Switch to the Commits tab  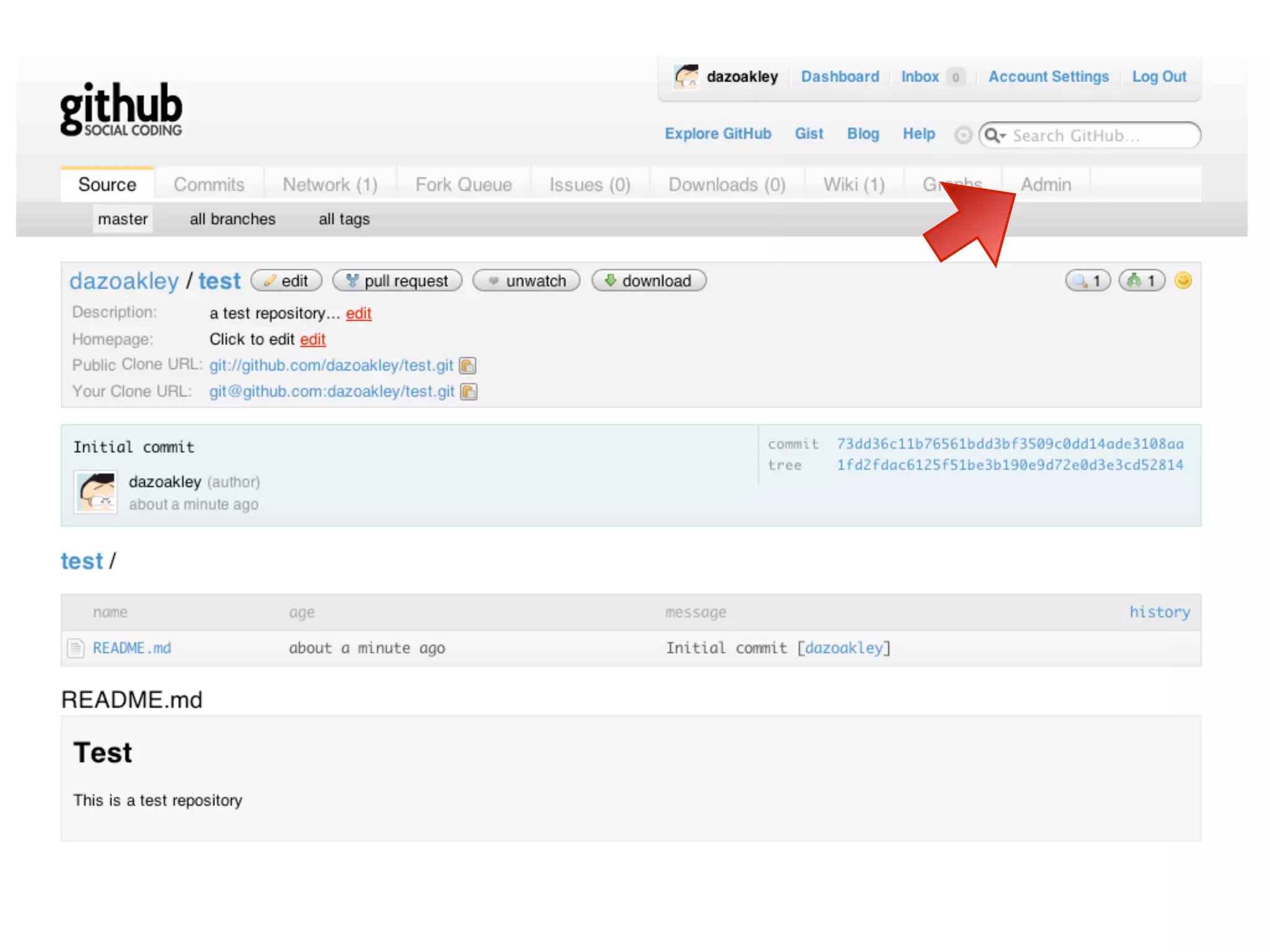[x=209, y=185]
